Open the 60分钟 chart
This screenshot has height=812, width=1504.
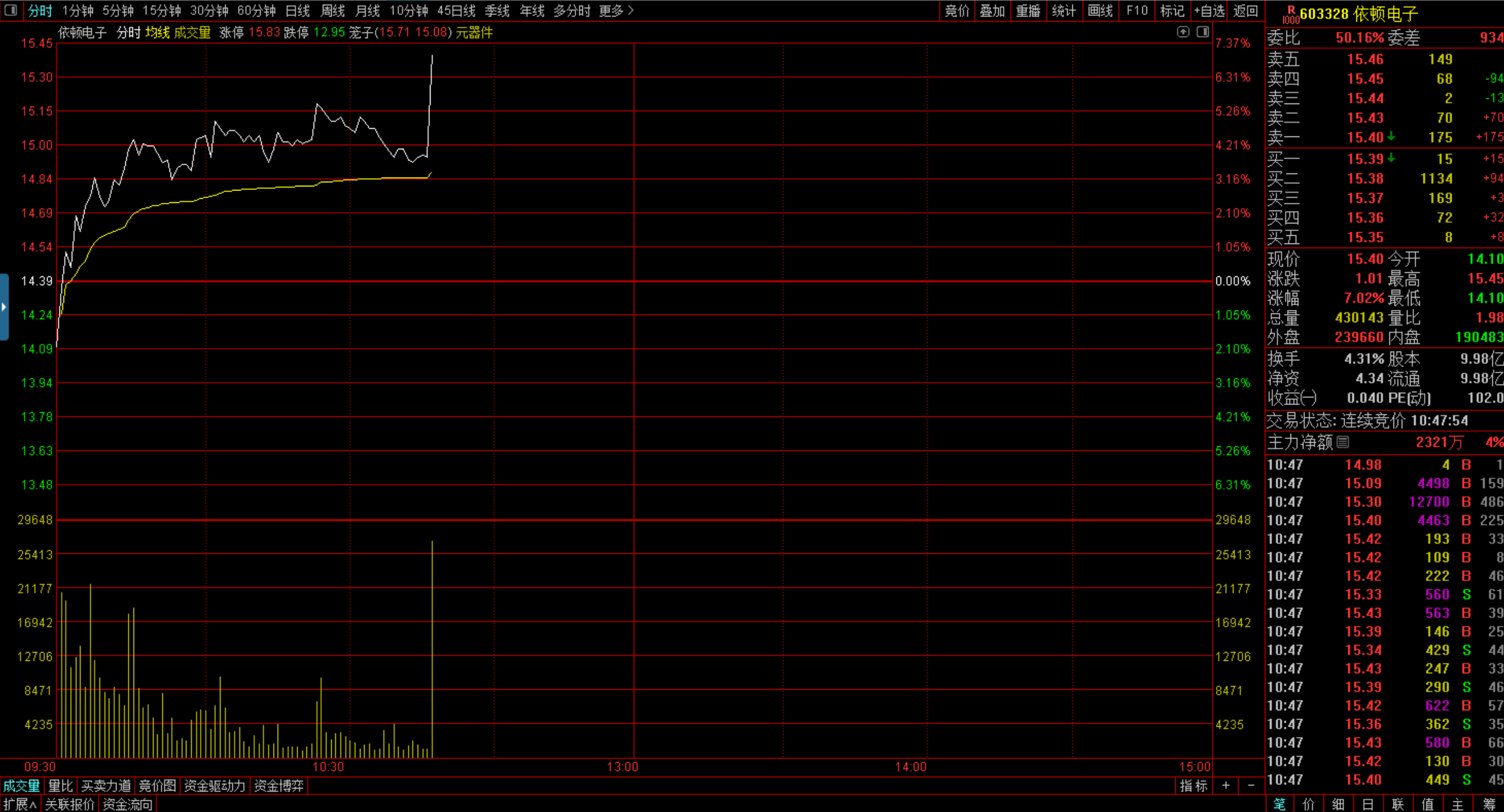256,11
